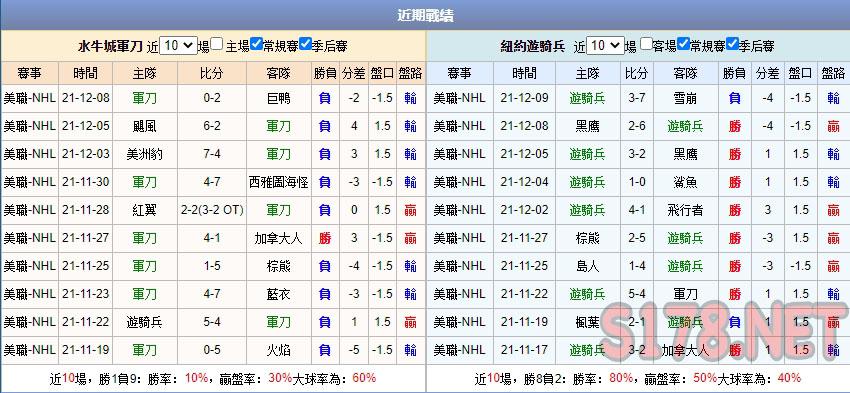This screenshot has width=850, height=393.
Task: Open the 紐約遊騎兵 recent games count dropdown
Action: click(x=606, y=46)
